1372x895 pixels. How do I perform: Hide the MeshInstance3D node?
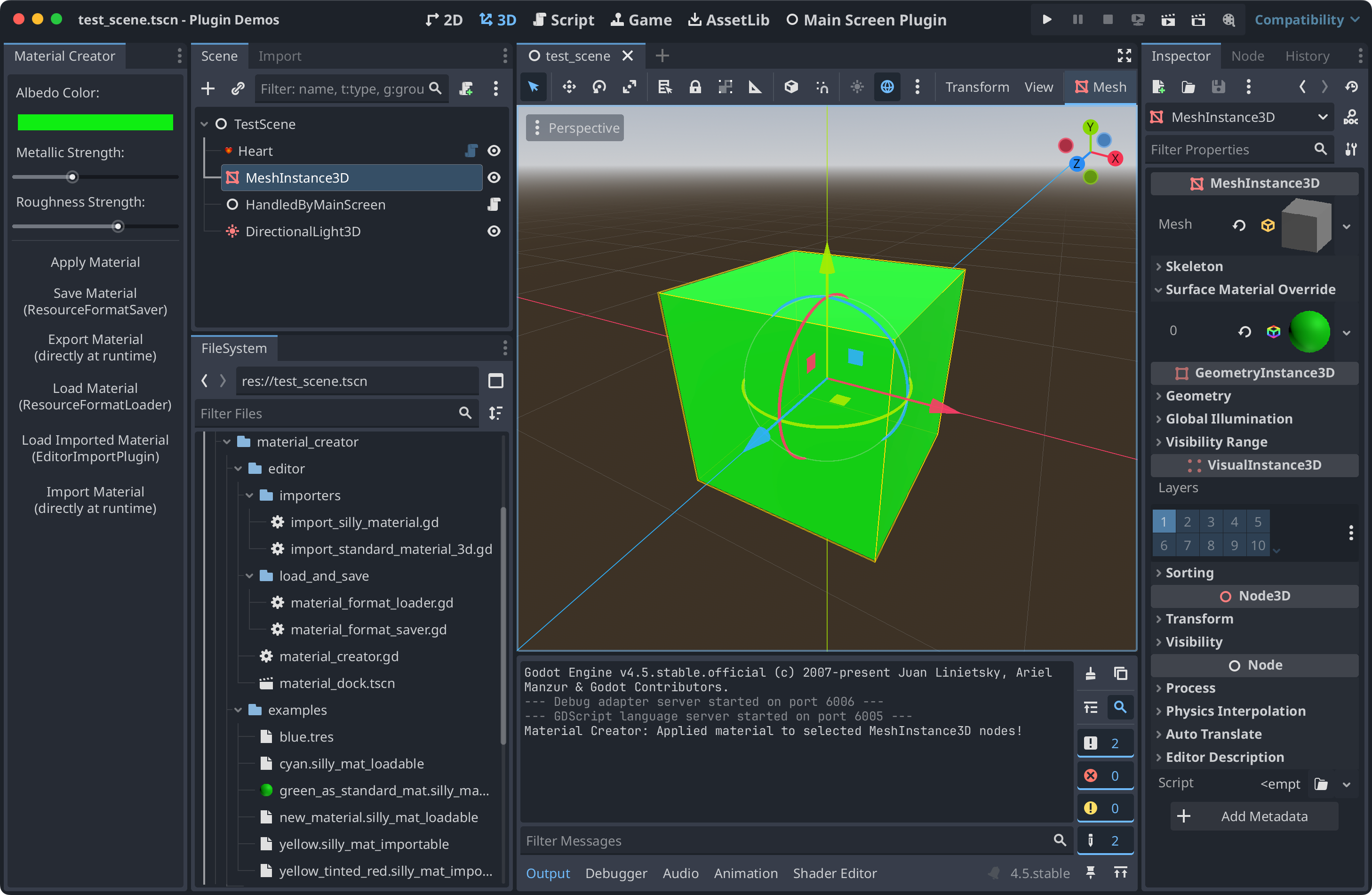[x=494, y=177]
